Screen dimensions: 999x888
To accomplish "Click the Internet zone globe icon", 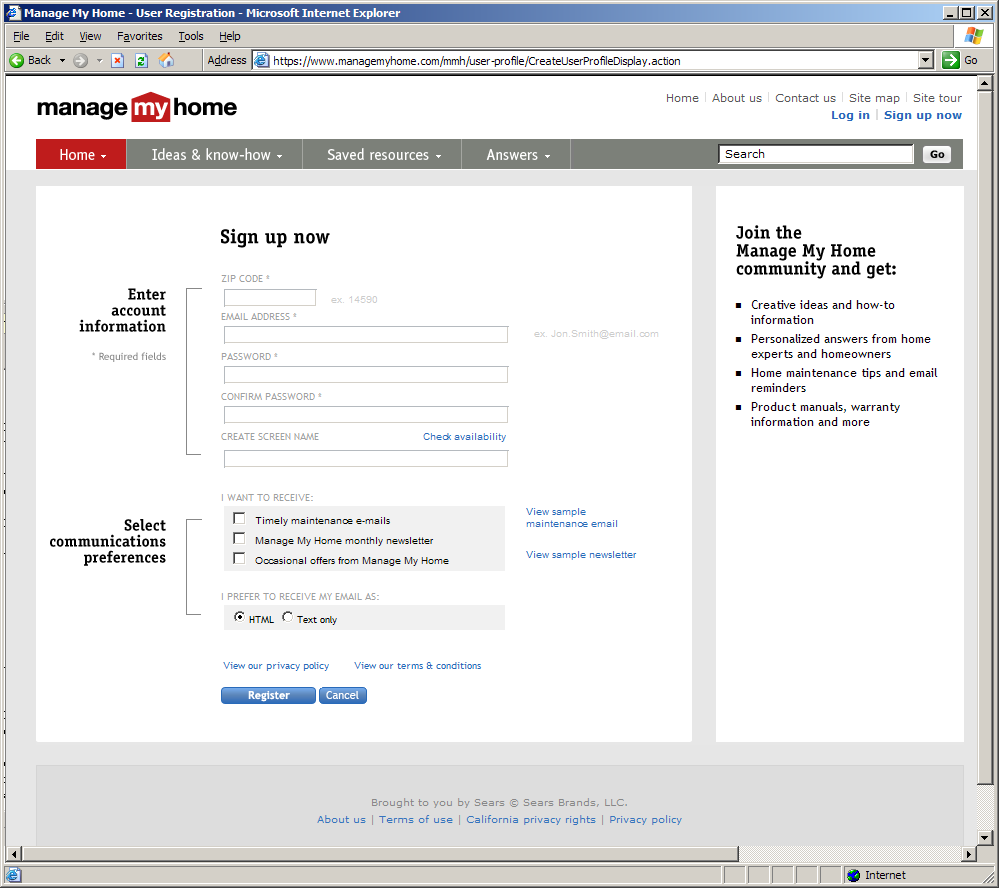I will tap(854, 875).
